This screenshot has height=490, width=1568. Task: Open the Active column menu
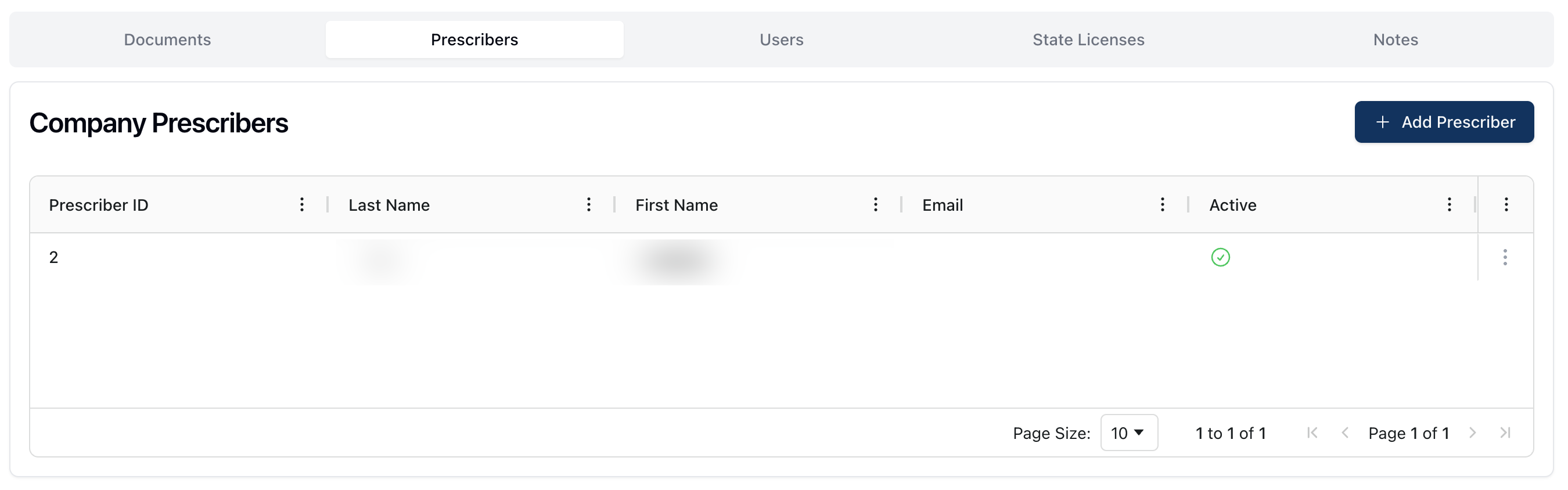[1449, 204]
